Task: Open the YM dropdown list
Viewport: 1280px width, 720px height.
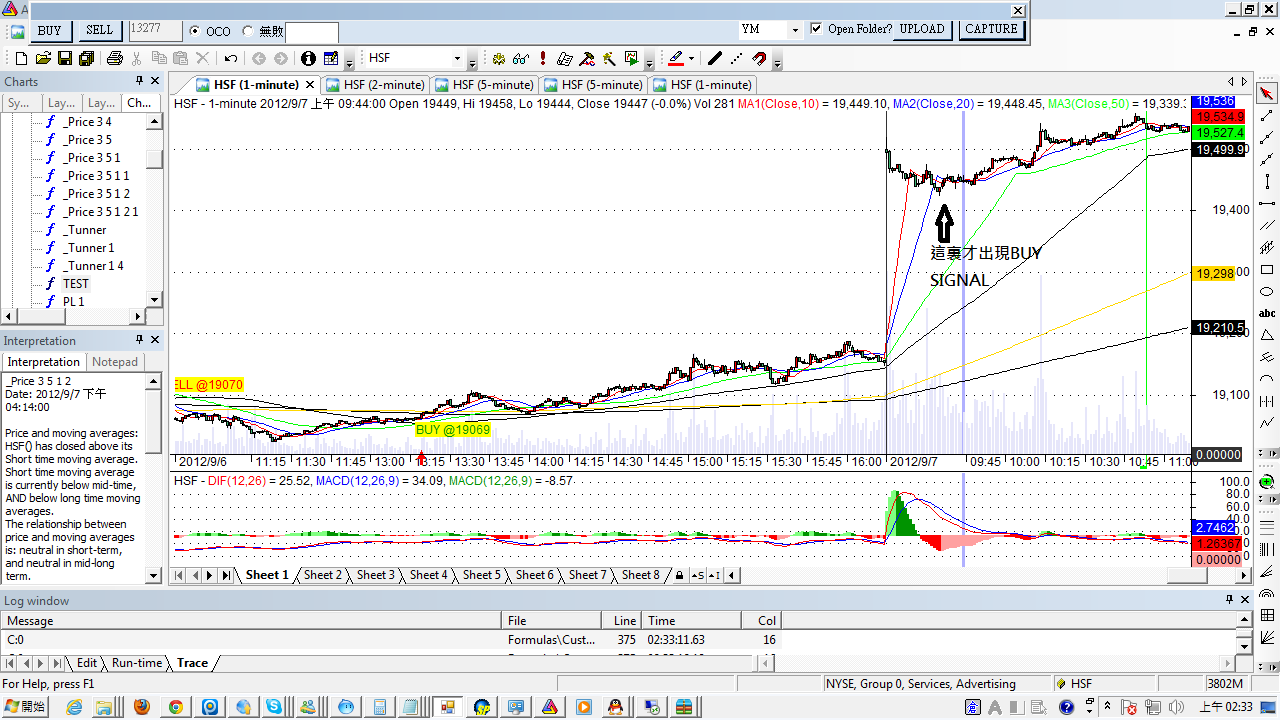Action: 795,30
